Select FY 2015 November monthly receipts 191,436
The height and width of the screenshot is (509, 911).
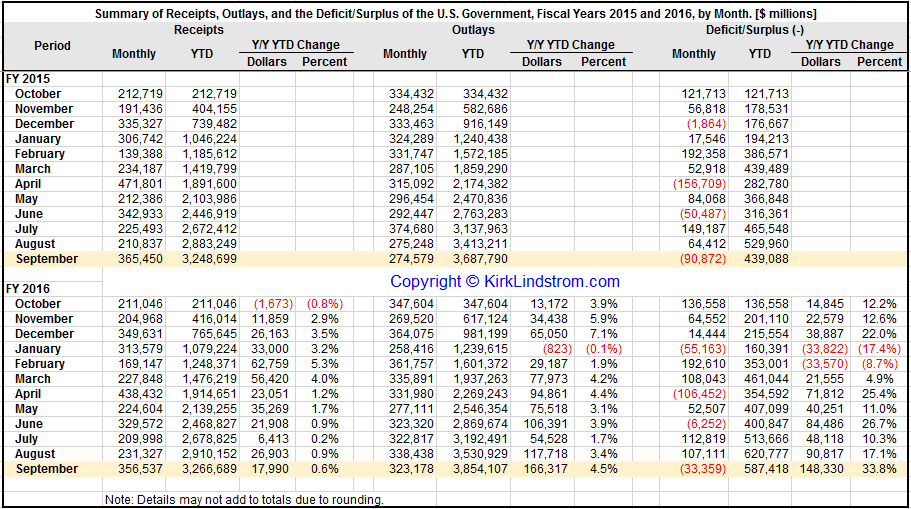(x=140, y=109)
